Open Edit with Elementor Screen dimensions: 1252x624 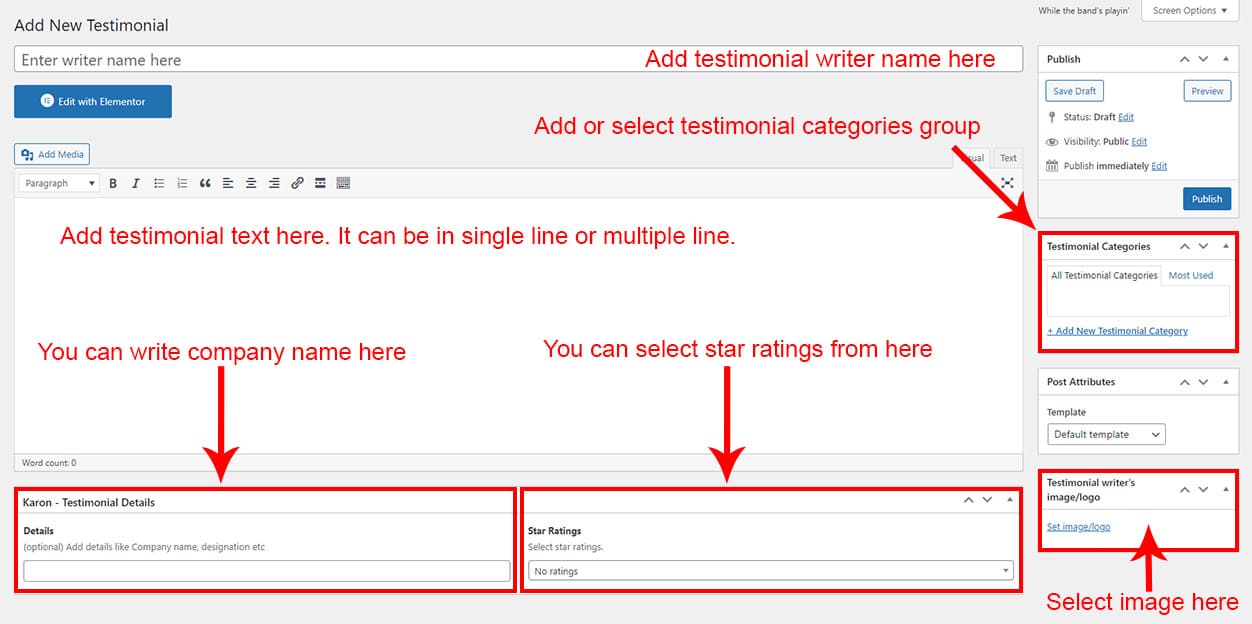pyautogui.click(x=93, y=102)
